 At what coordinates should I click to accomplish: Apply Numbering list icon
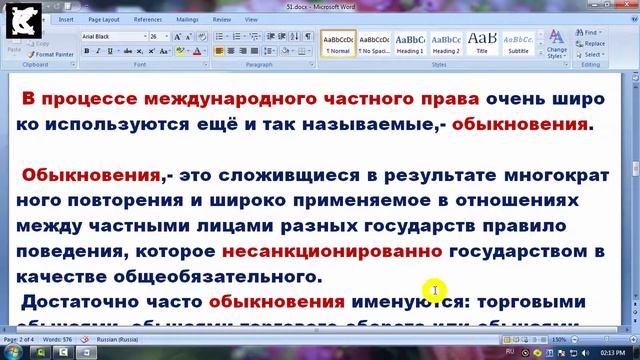[x=236, y=36]
